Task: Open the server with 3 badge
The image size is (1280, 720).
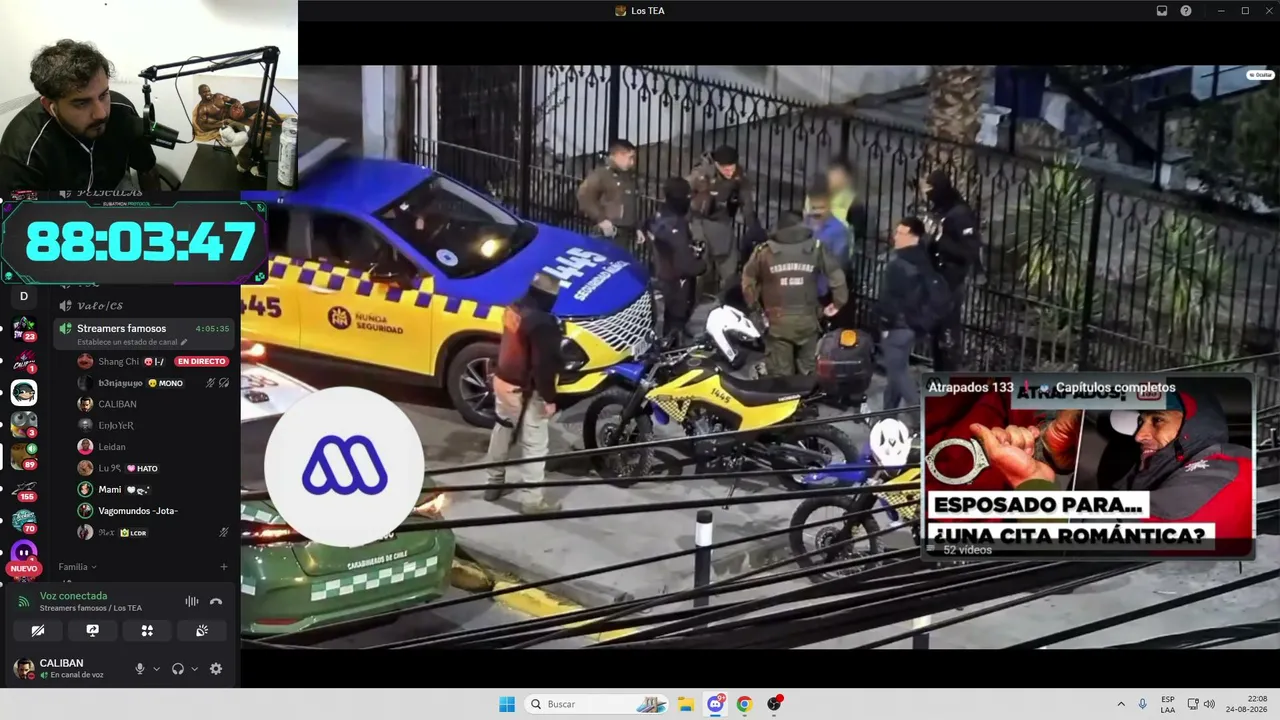Action: tap(24, 424)
